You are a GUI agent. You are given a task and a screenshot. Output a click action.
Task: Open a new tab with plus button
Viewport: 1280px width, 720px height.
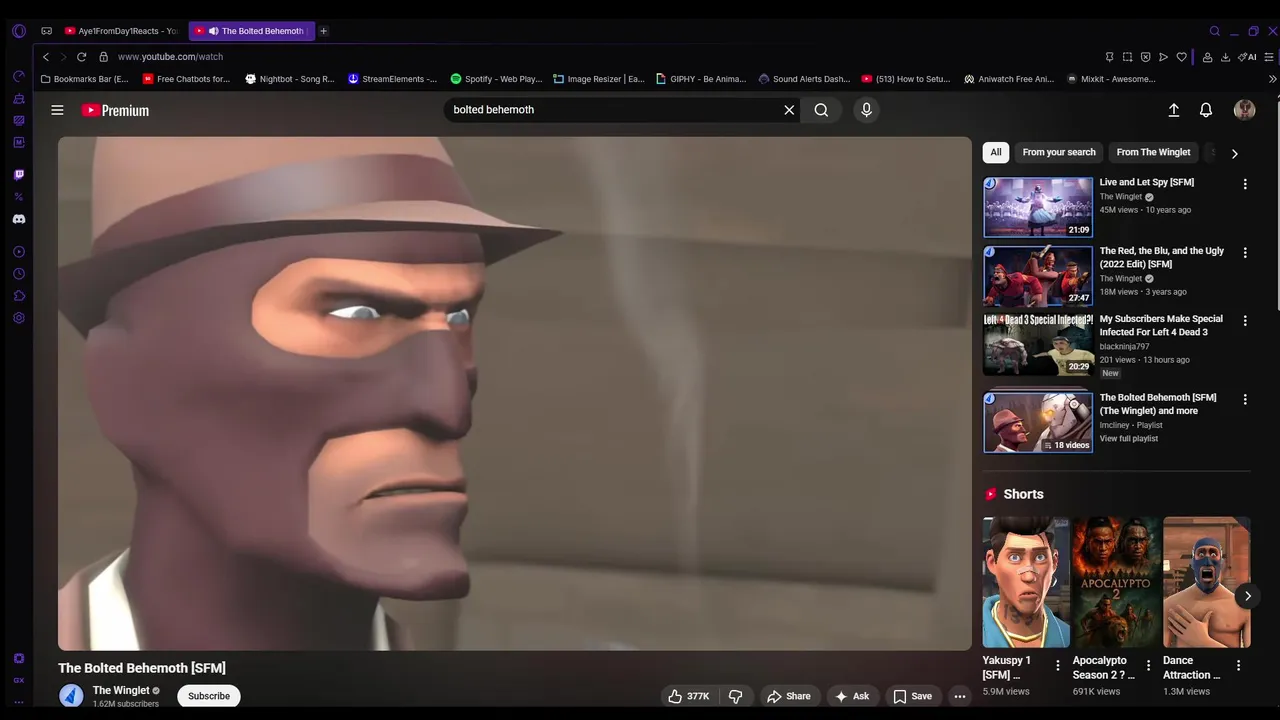point(323,31)
